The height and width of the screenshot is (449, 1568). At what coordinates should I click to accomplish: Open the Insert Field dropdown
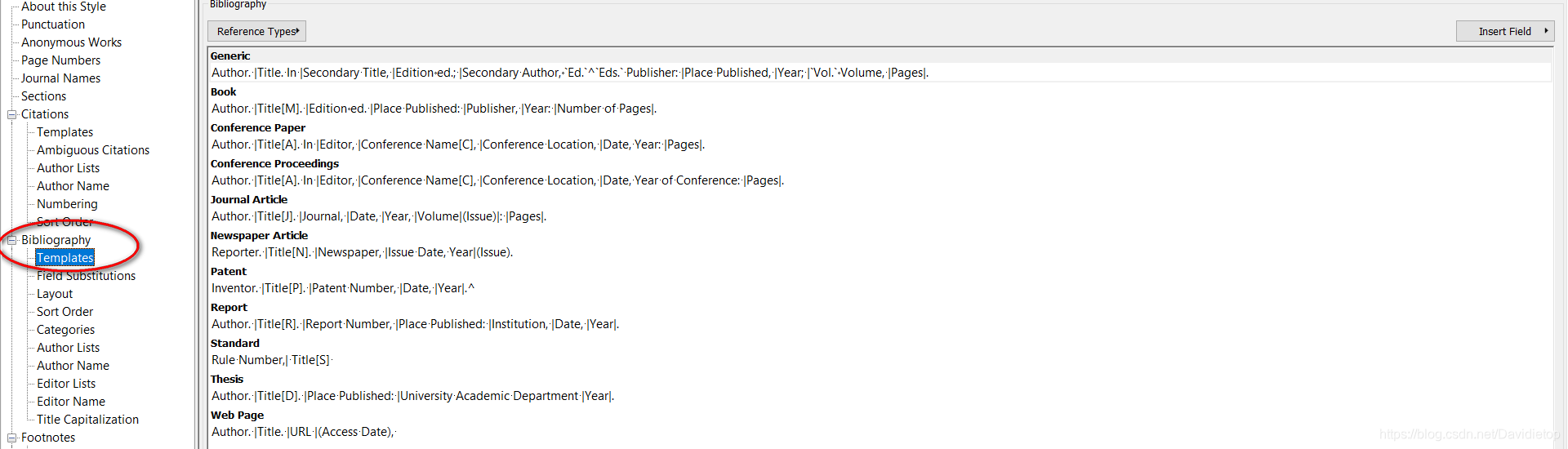(x=1505, y=31)
